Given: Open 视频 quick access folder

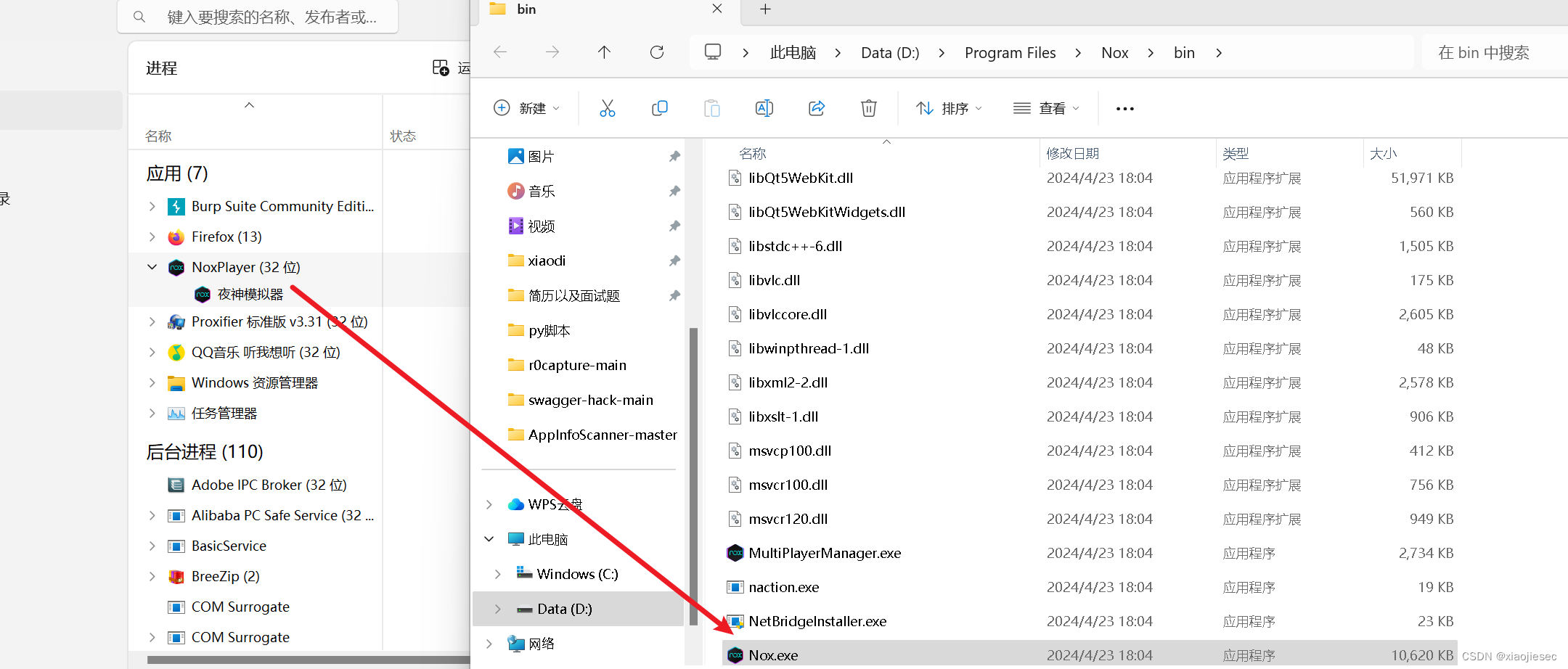Looking at the screenshot, I should click(x=541, y=226).
